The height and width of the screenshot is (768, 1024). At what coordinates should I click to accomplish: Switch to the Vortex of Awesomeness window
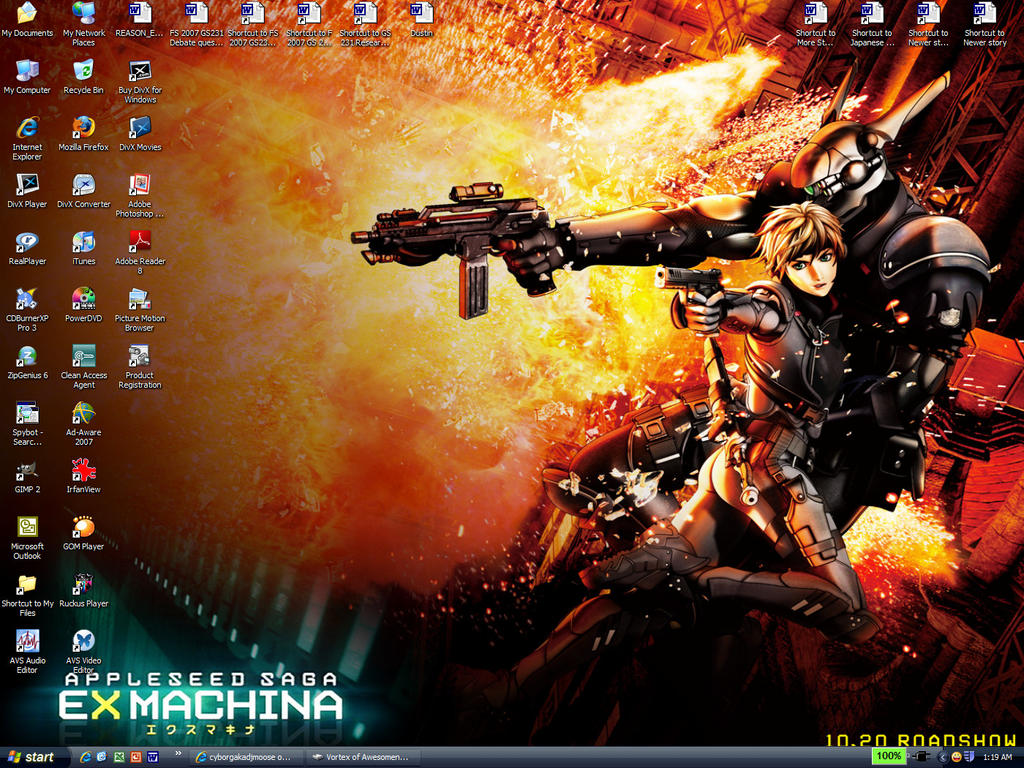[360, 757]
